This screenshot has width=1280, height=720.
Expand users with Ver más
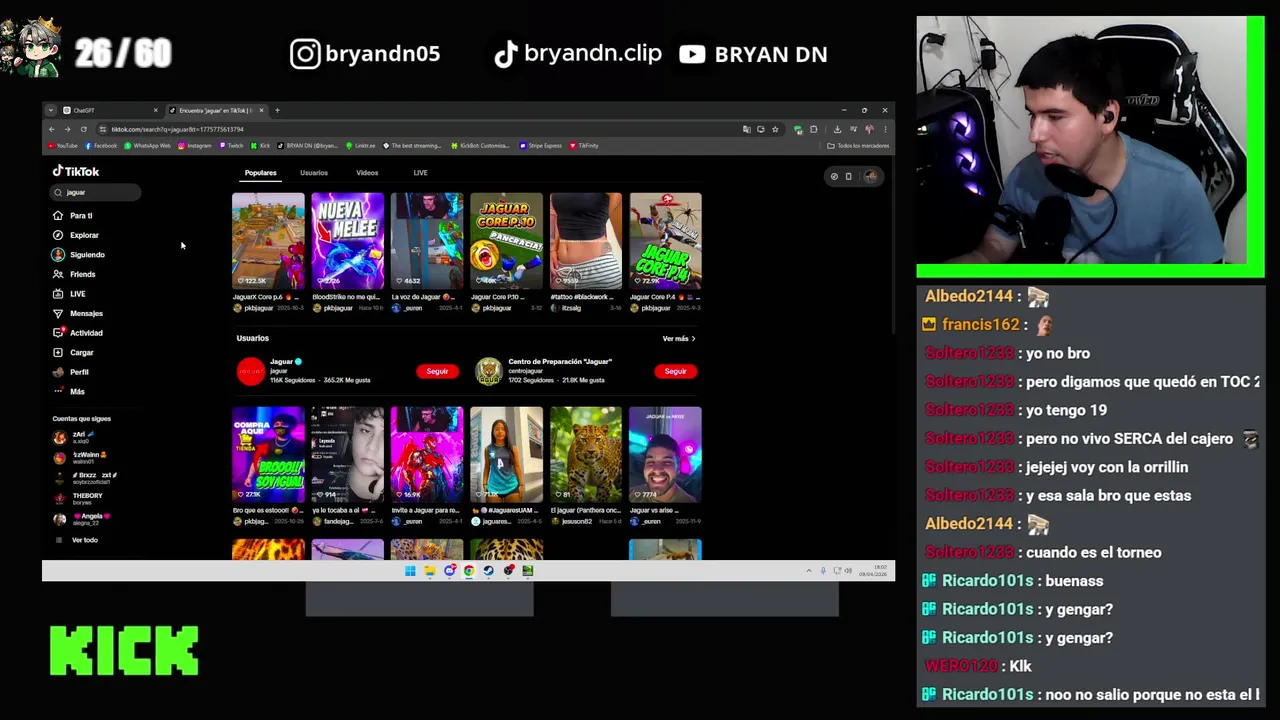click(x=678, y=338)
